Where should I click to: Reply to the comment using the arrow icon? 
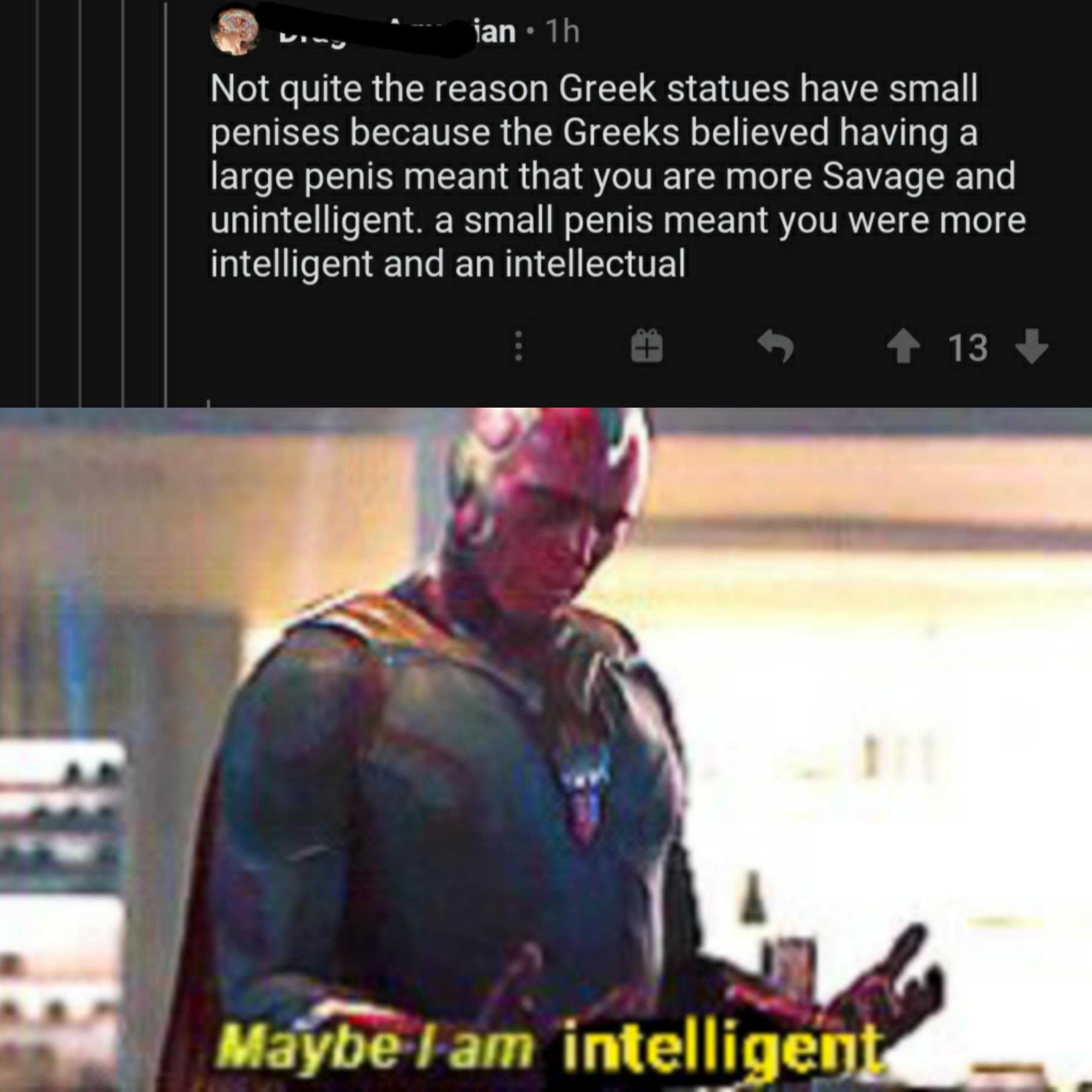pyautogui.click(x=776, y=347)
